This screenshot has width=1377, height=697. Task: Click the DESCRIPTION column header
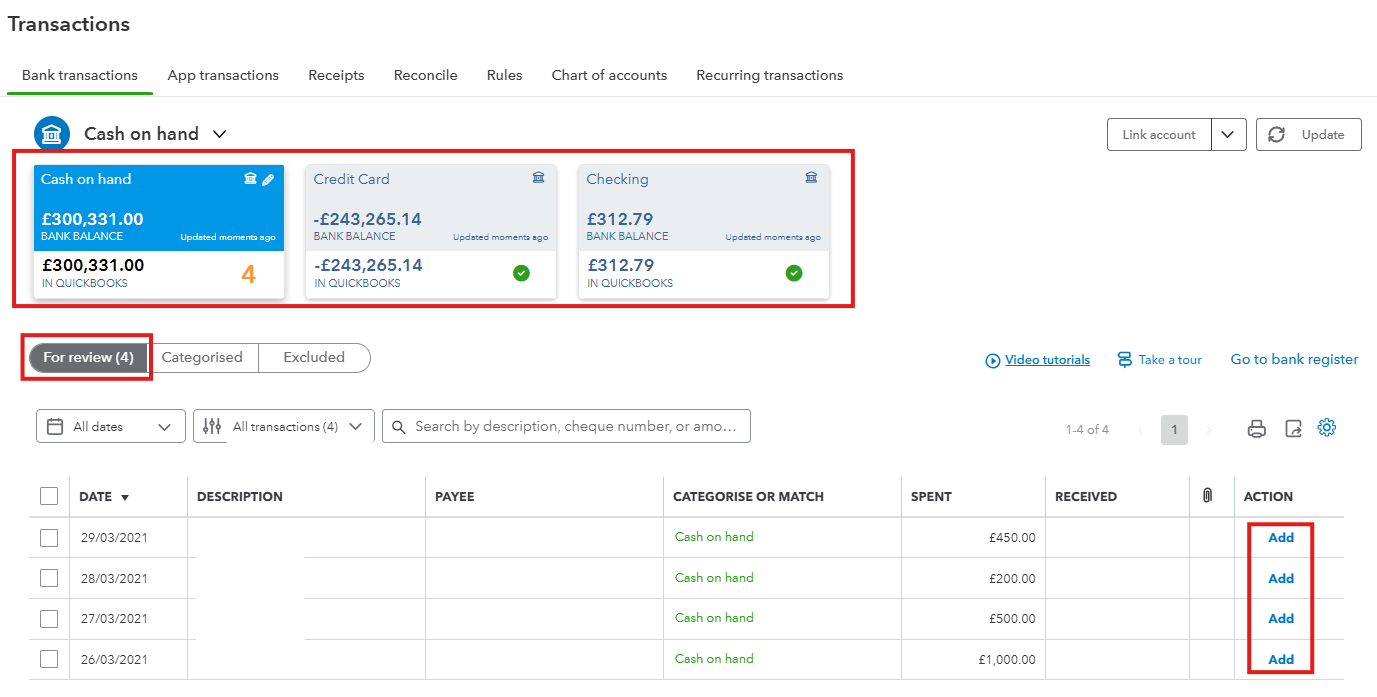[240, 497]
